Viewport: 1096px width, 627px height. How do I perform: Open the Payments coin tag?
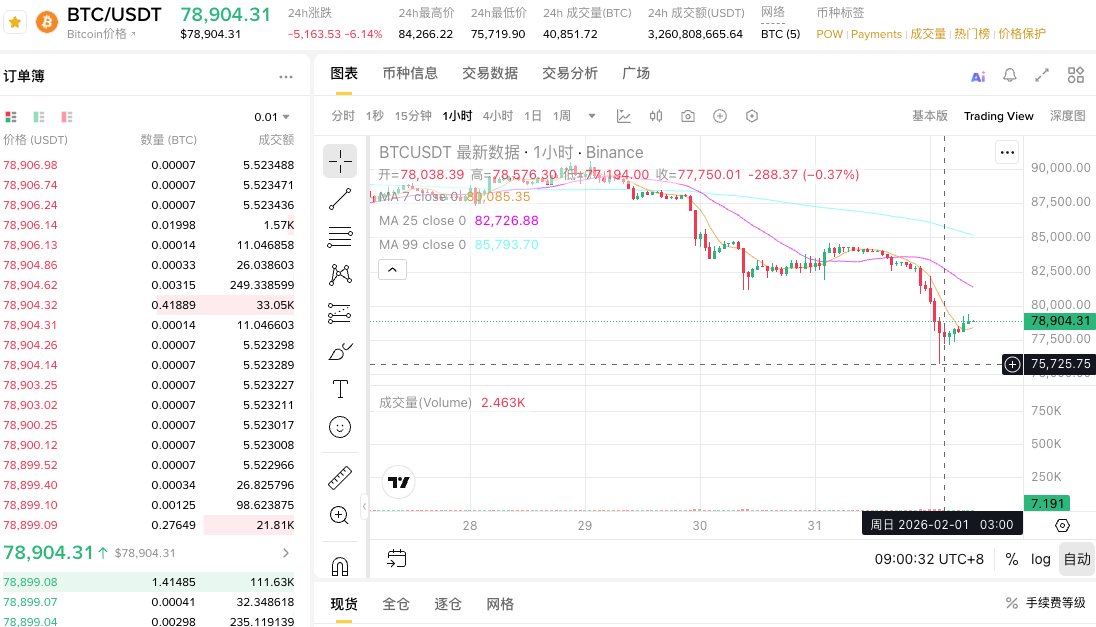tap(876, 34)
